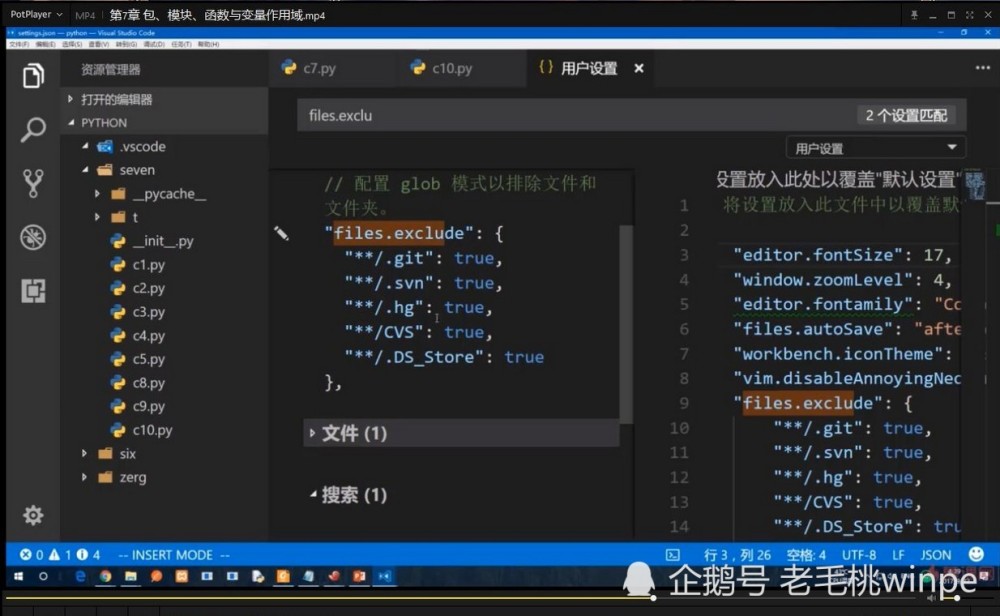Select the 用户设置 tab
This screenshot has height=616, width=1000.
point(589,68)
